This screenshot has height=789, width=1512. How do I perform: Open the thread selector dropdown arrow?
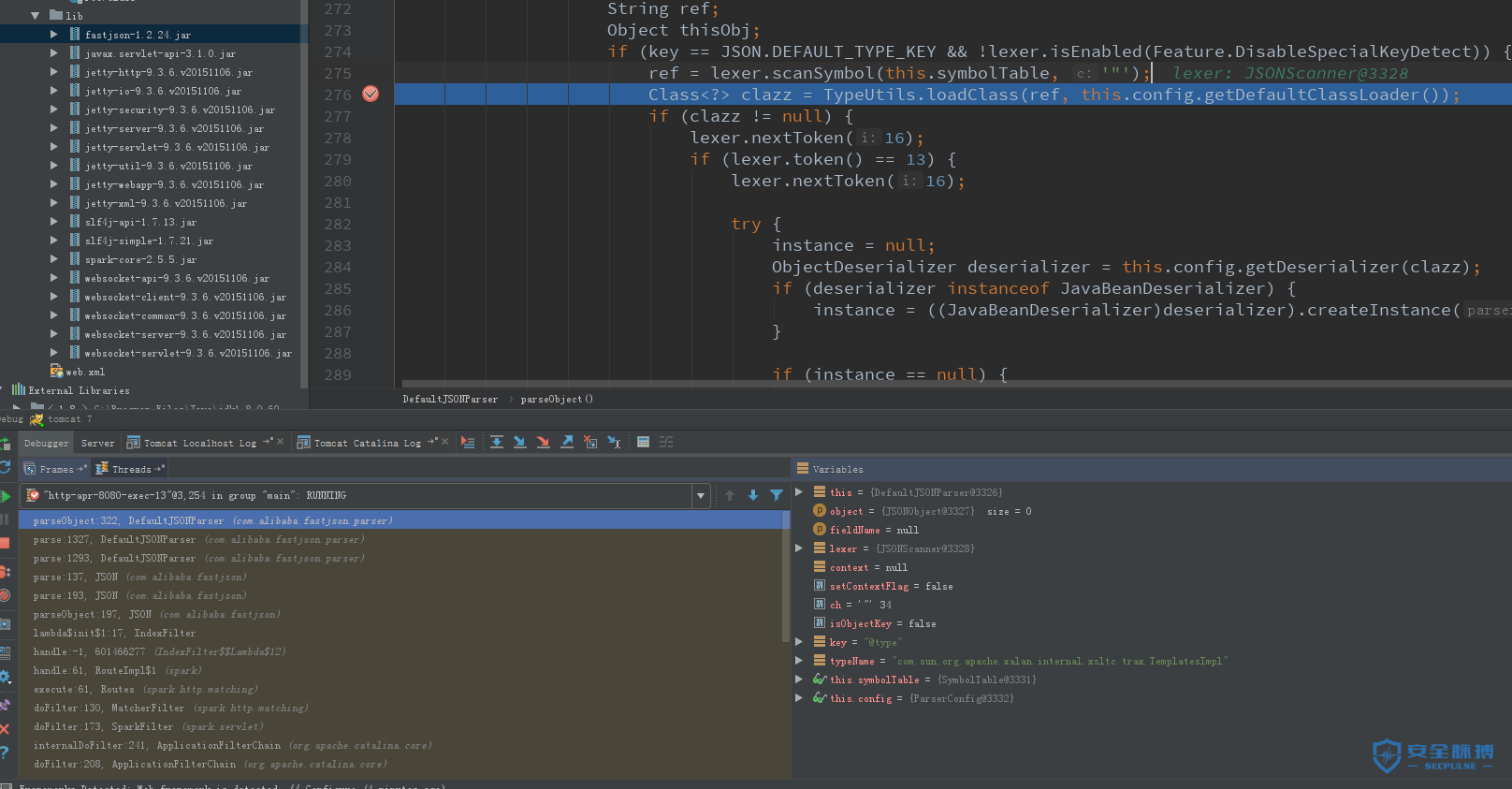[x=700, y=495]
